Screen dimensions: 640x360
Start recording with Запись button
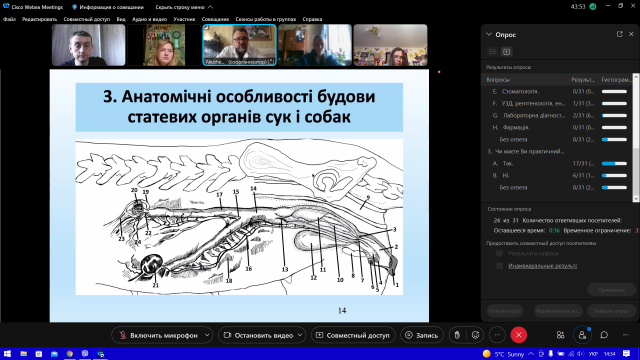point(422,335)
